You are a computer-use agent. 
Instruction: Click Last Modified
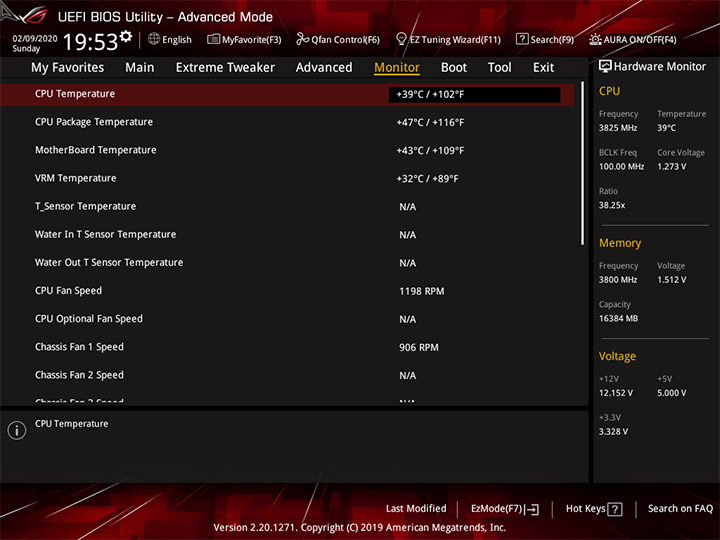pos(416,508)
